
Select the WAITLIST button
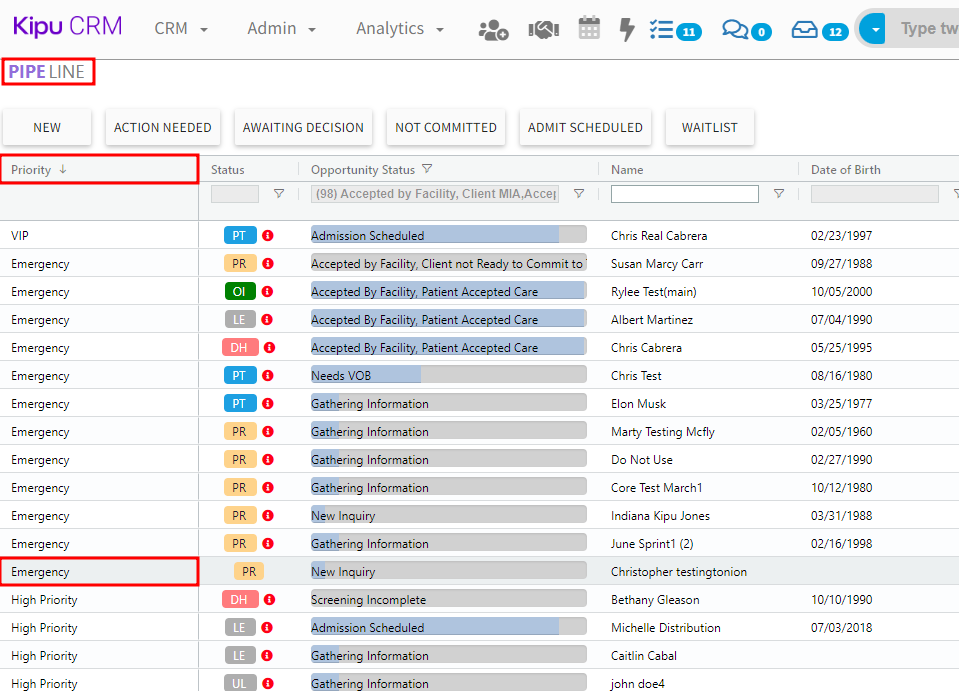coord(709,127)
